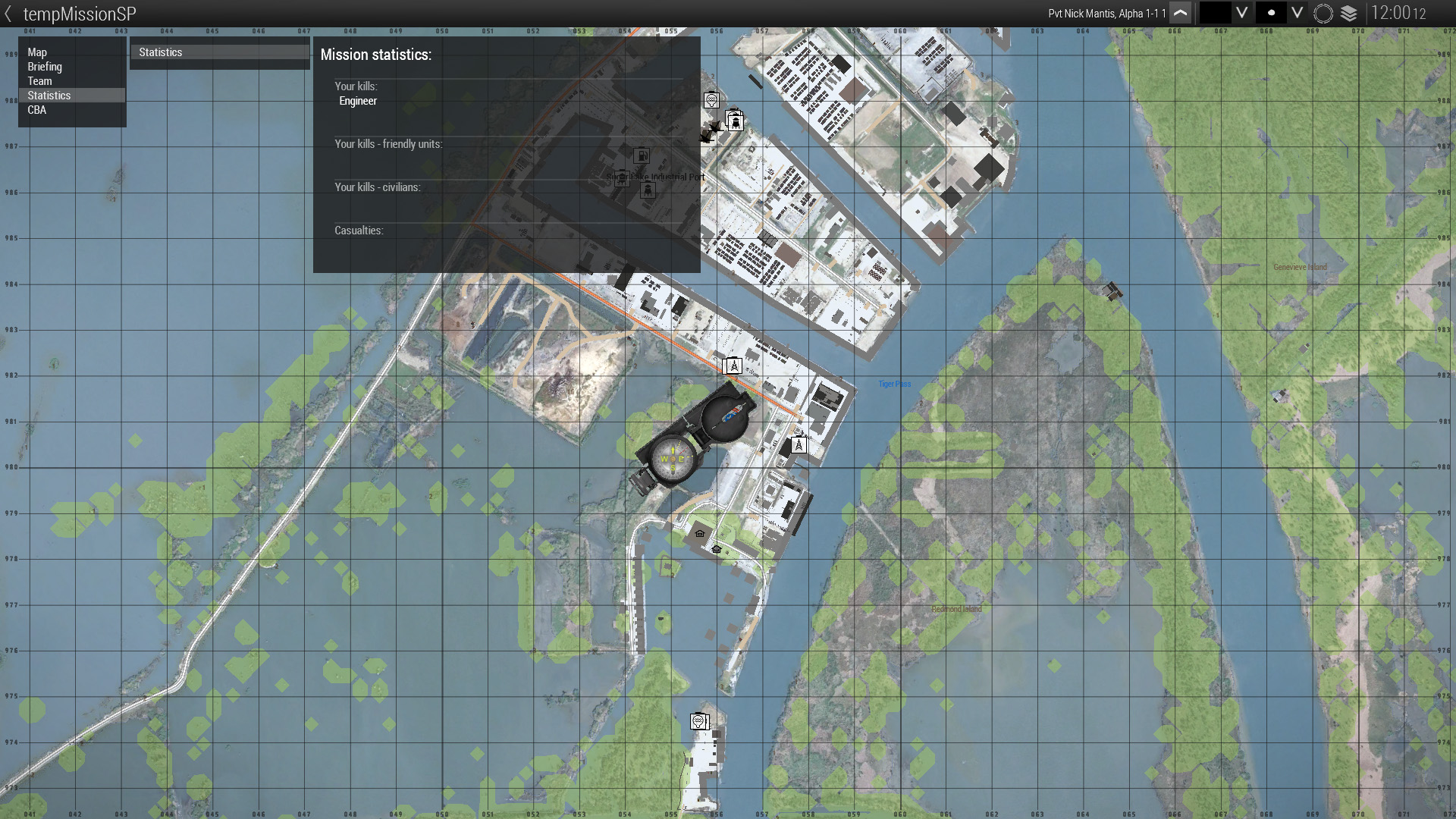Click the Redmond Island map label

956,609
